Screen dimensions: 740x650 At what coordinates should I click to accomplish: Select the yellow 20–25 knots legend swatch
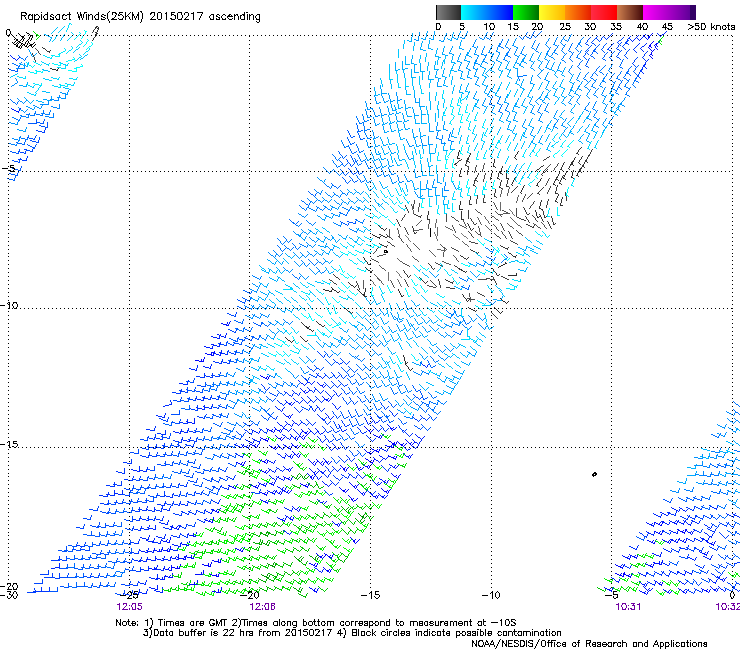point(552,12)
